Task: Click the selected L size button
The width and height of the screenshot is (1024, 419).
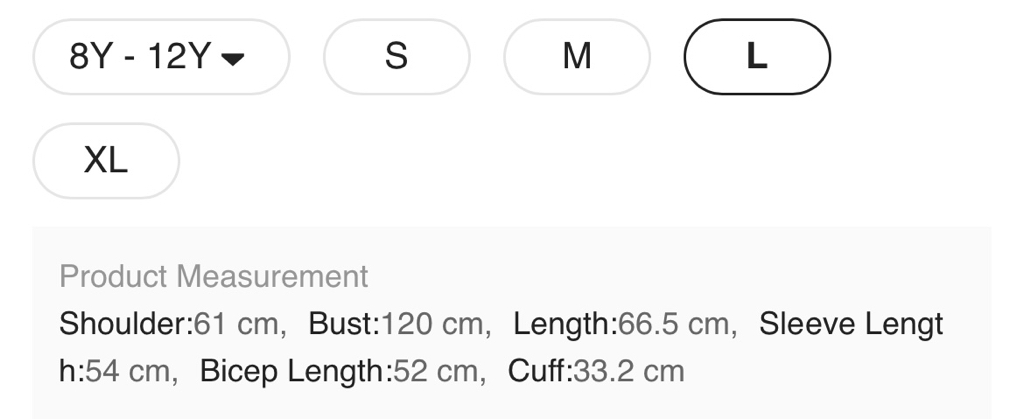Action: pyautogui.click(x=757, y=57)
